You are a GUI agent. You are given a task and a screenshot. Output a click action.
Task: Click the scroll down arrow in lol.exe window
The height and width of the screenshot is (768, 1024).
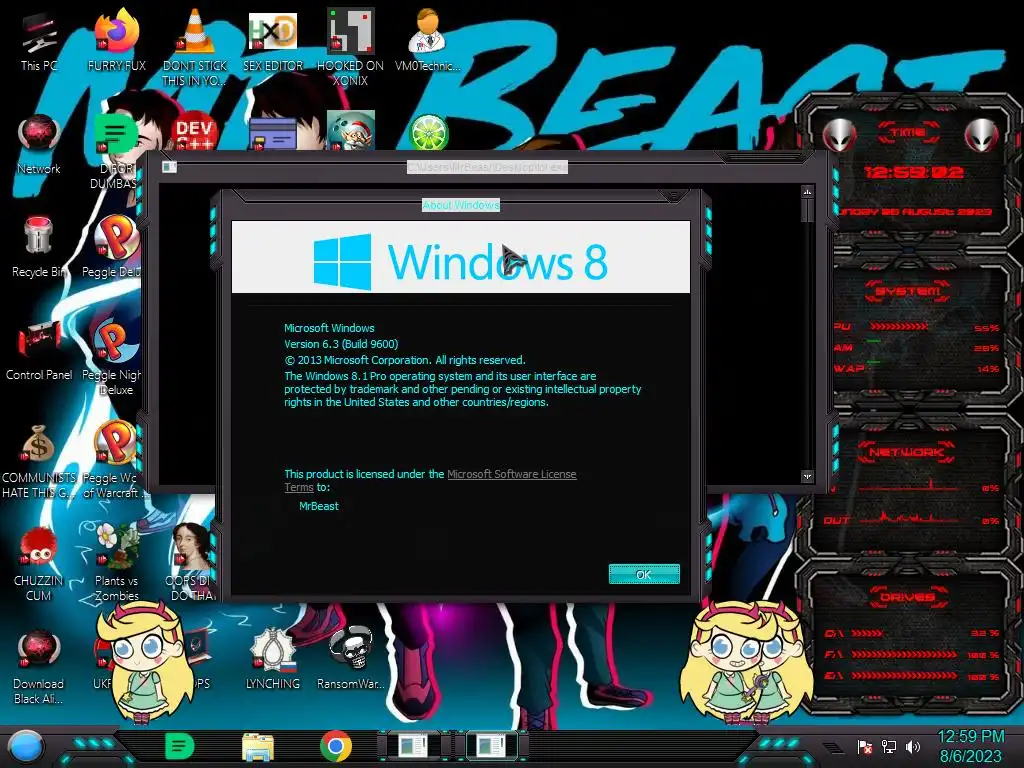click(x=807, y=477)
